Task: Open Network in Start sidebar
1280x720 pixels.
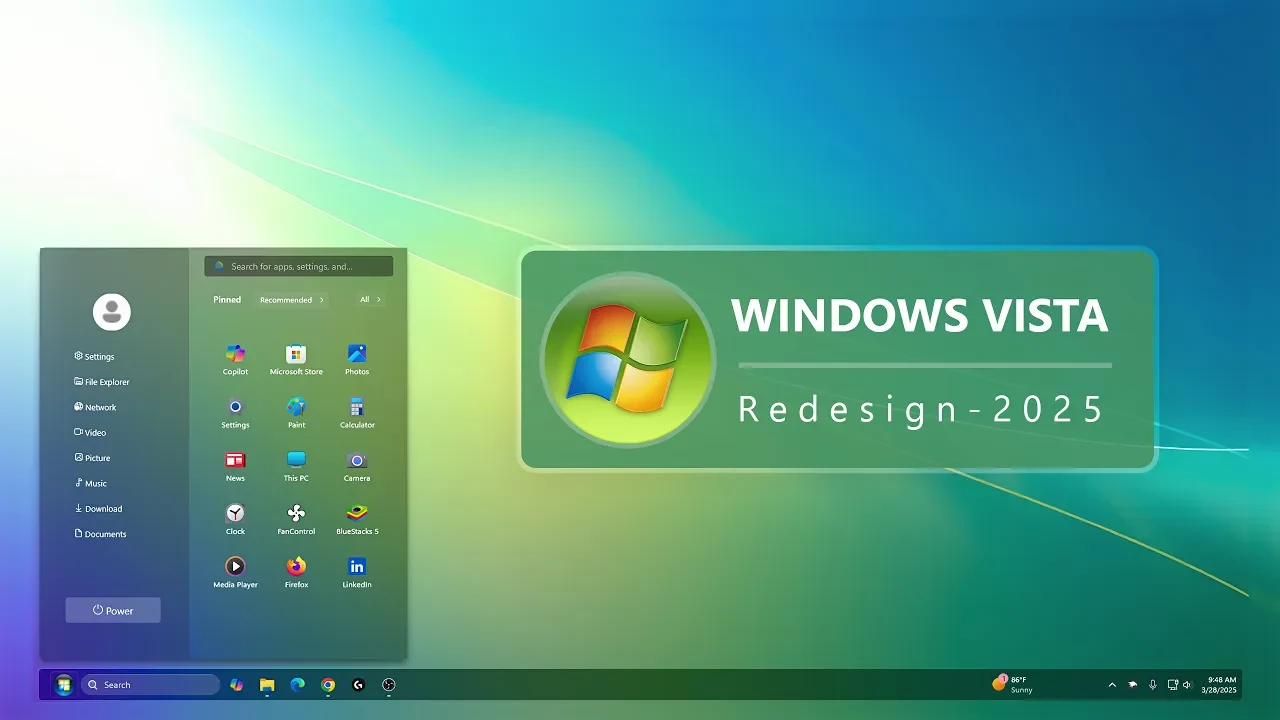Action: point(95,407)
